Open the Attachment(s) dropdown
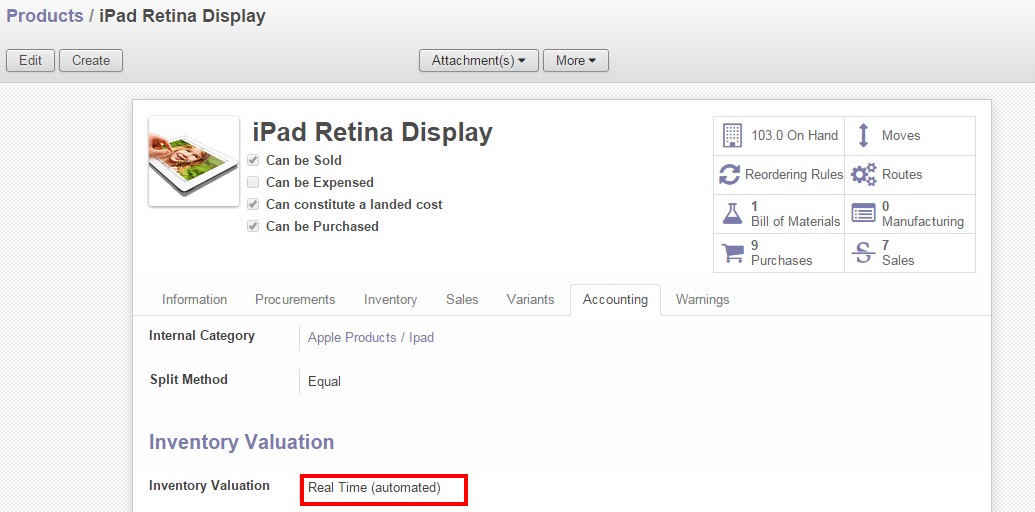1035x512 pixels. coord(479,61)
